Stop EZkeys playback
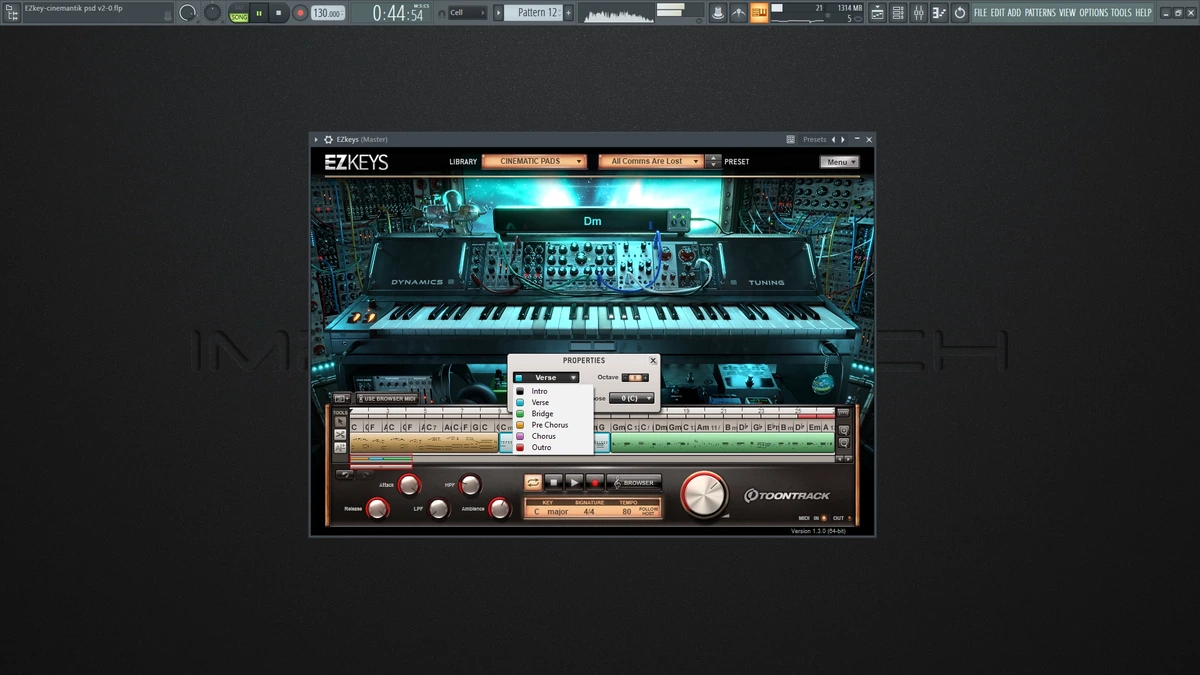 point(554,482)
